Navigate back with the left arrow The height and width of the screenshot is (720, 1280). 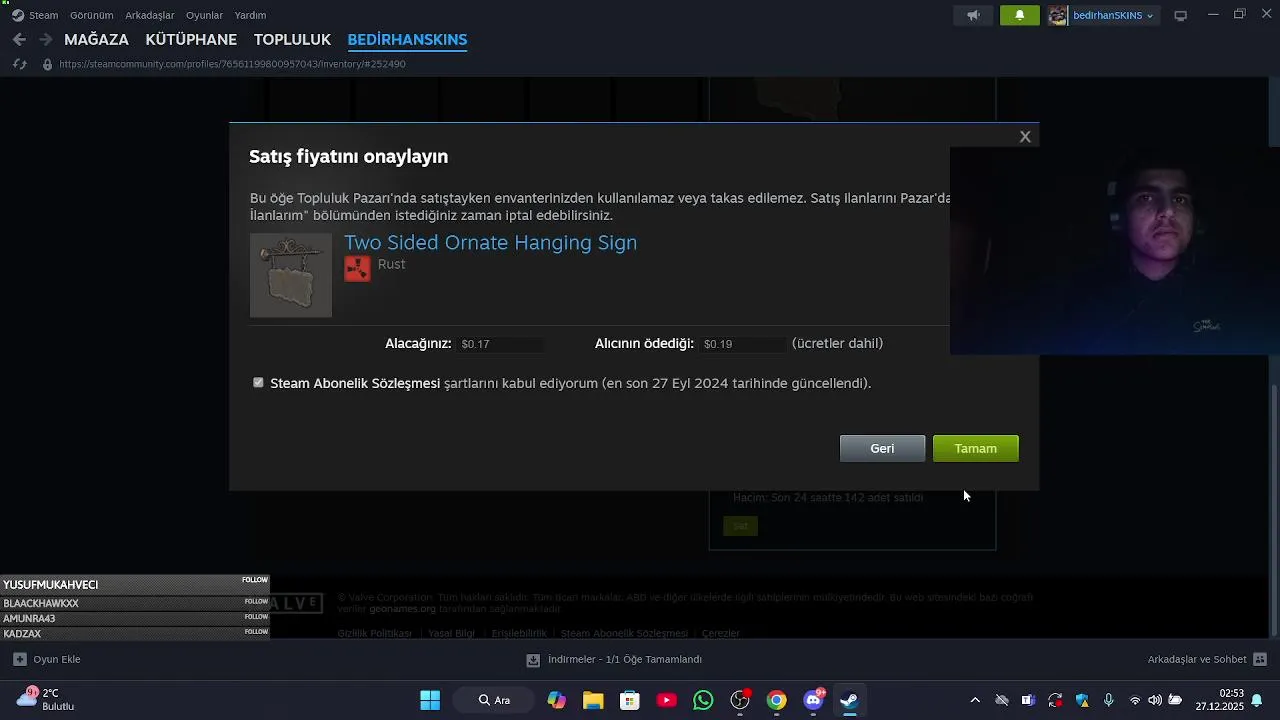[x=19, y=39]
